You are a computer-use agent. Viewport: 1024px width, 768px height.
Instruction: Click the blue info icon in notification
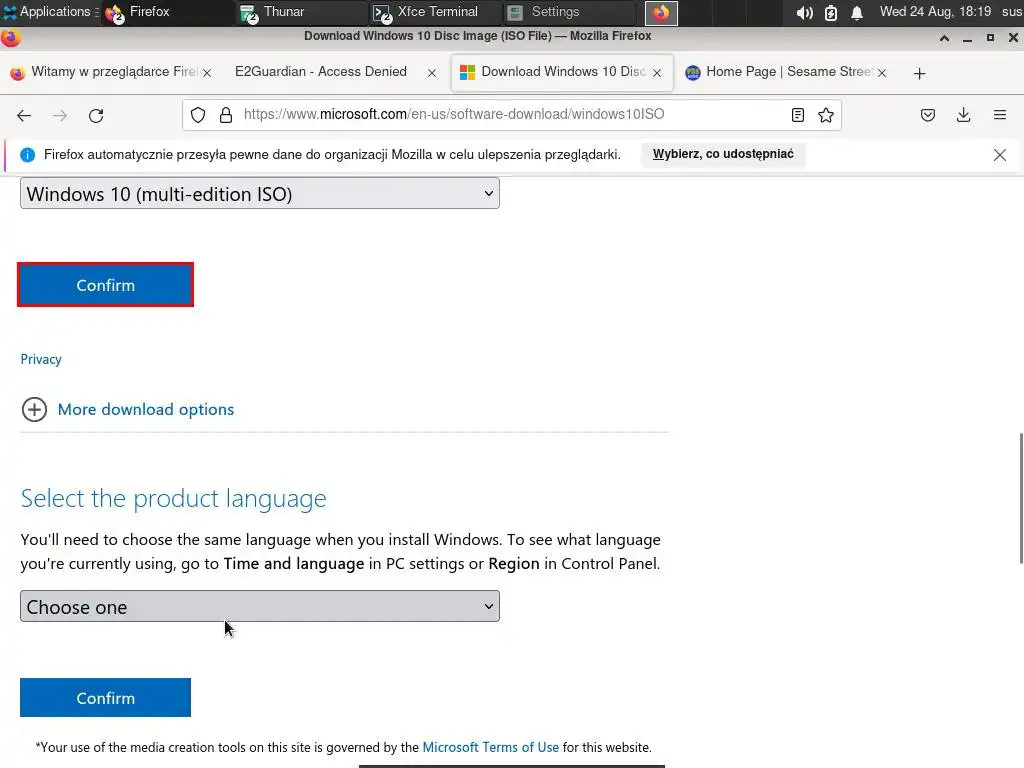pyautogui.click(x=27, y=155)
